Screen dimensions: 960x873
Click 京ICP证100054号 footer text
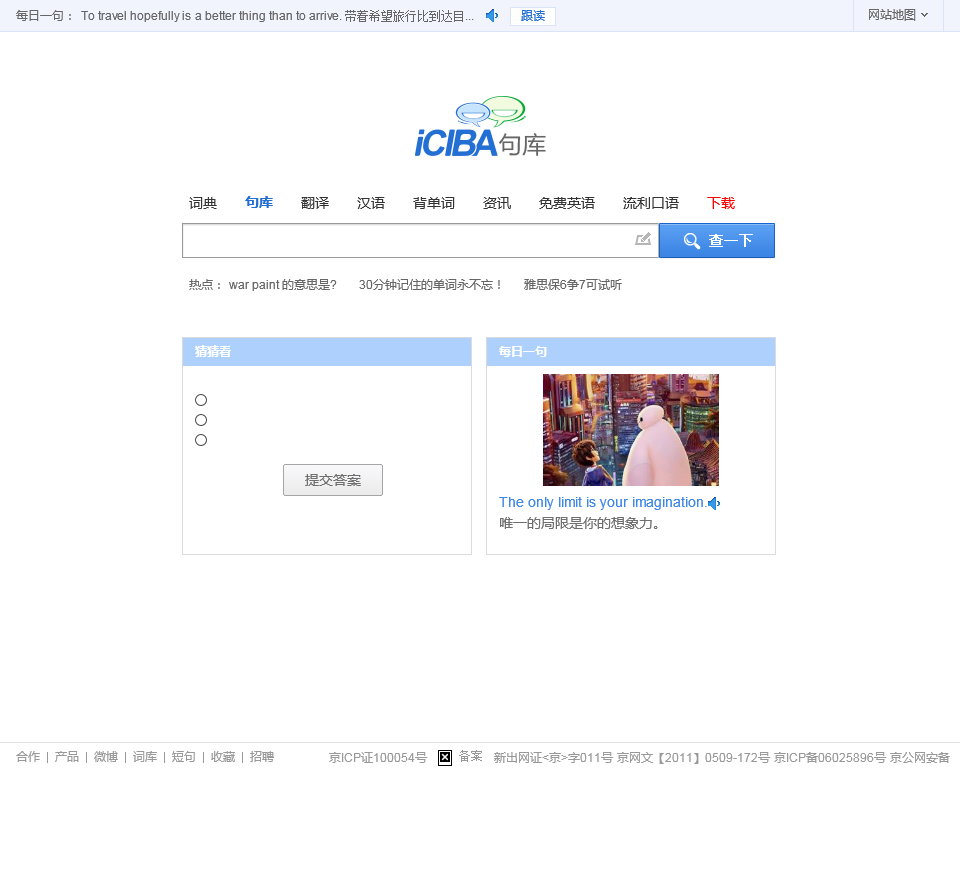point(378,758)
